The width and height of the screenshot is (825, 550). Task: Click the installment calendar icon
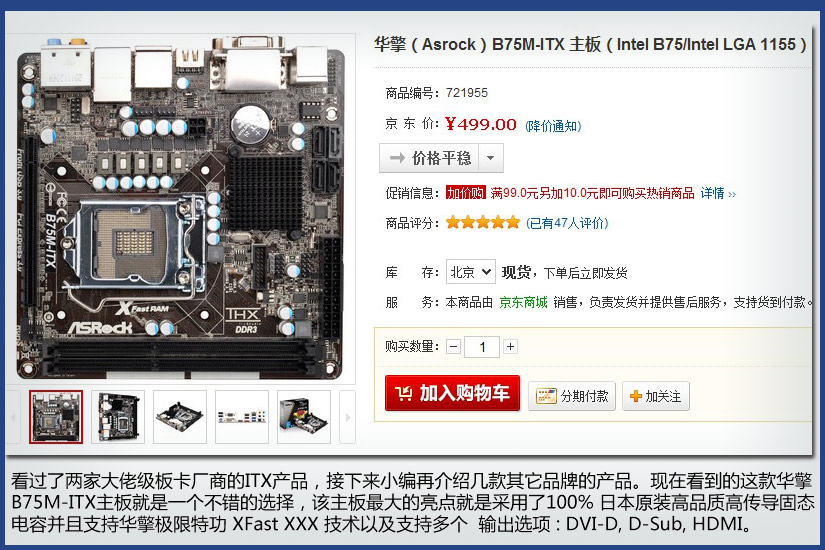pos(546,396)
